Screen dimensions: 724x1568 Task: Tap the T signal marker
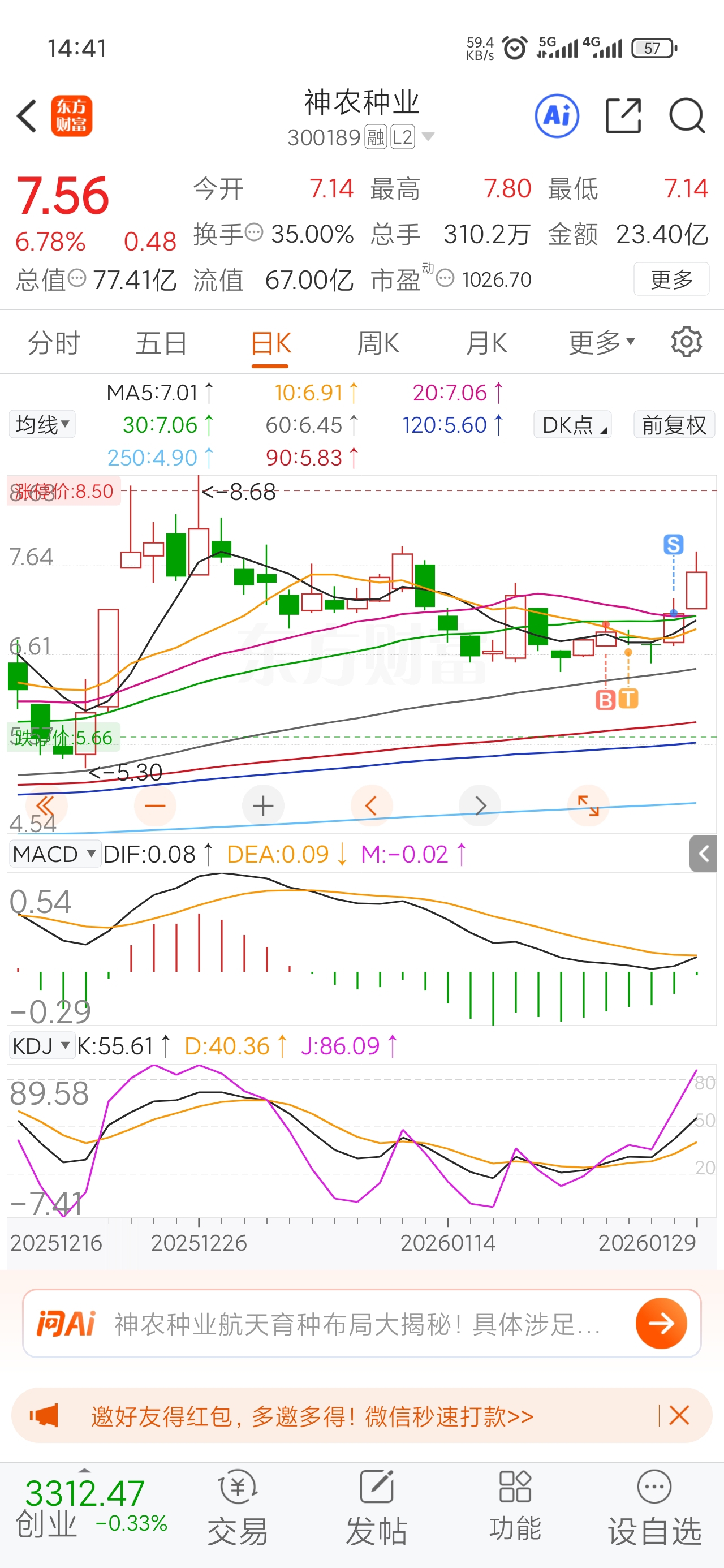pyautogui.click(x=628, y=698)
